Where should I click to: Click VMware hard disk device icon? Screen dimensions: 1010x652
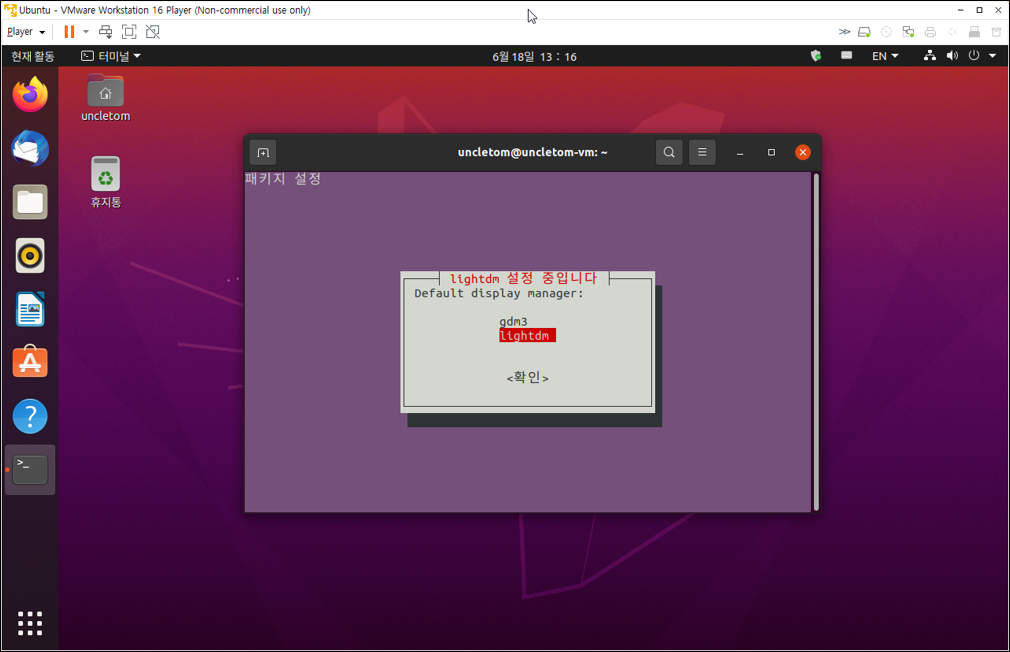864,32
